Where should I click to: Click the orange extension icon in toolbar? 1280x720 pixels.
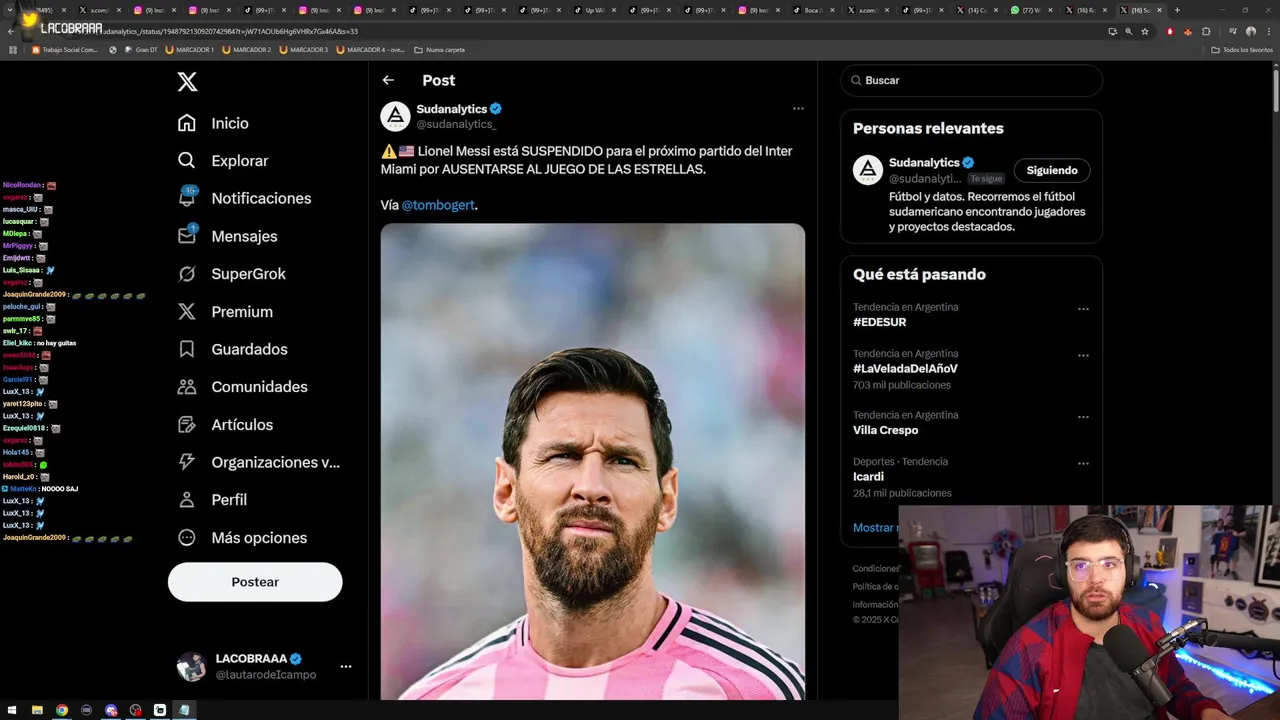(1188, 31)
